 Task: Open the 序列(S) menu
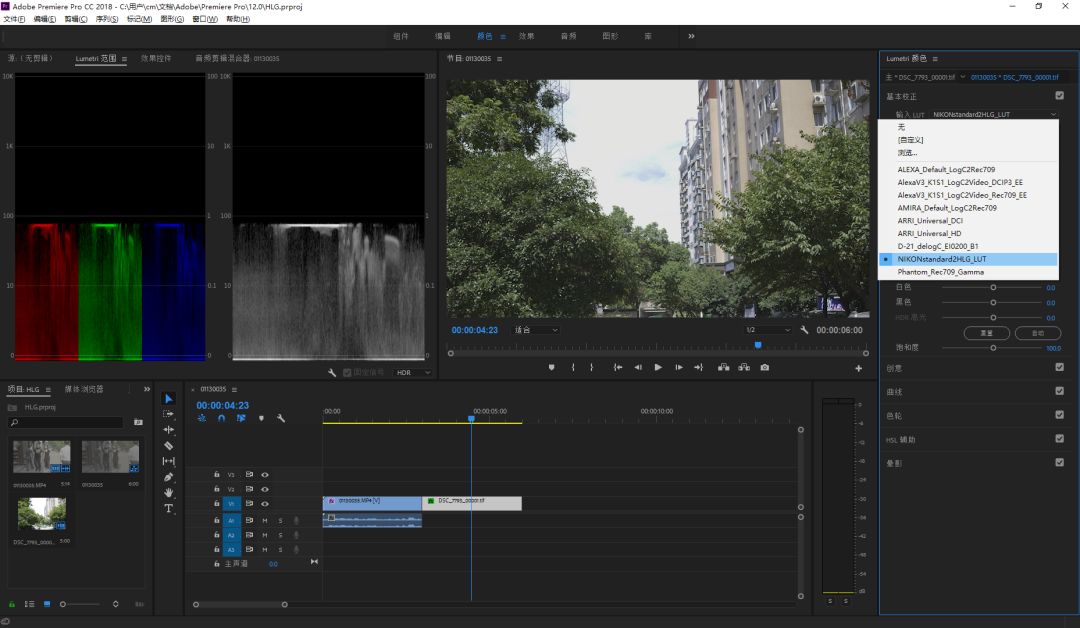[x=106, y=19]
